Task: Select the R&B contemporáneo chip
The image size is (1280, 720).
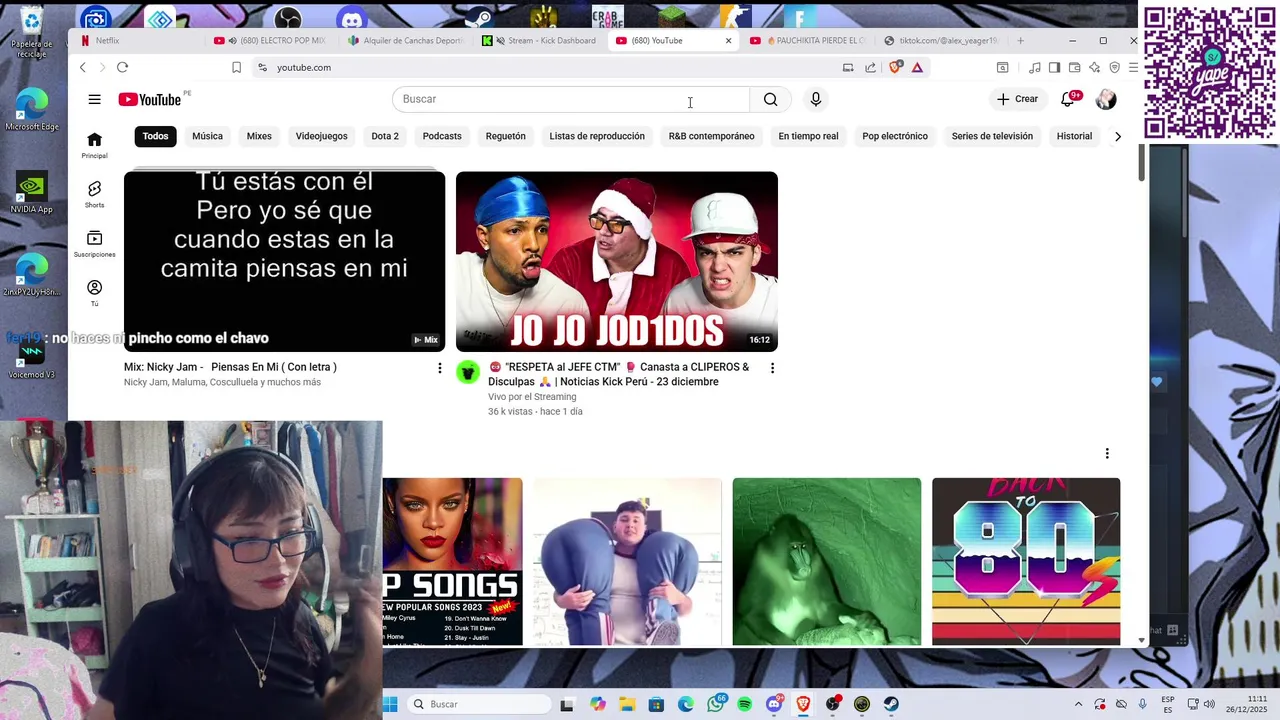Action: pos(711,136)
